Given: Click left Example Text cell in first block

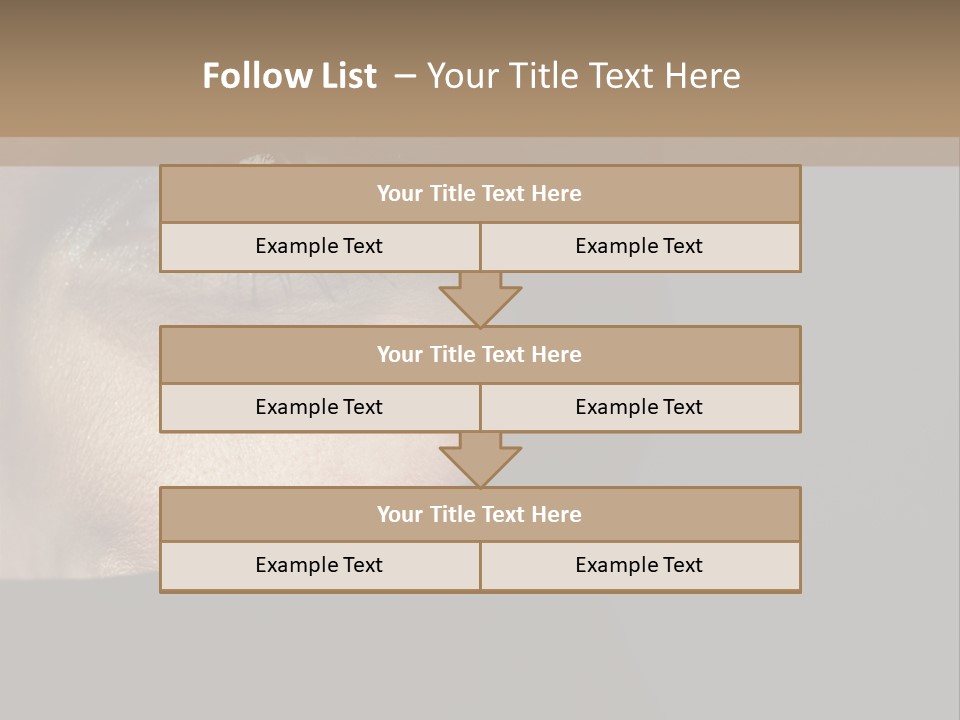Looking at the screenshot, I should tap(319, 247).
